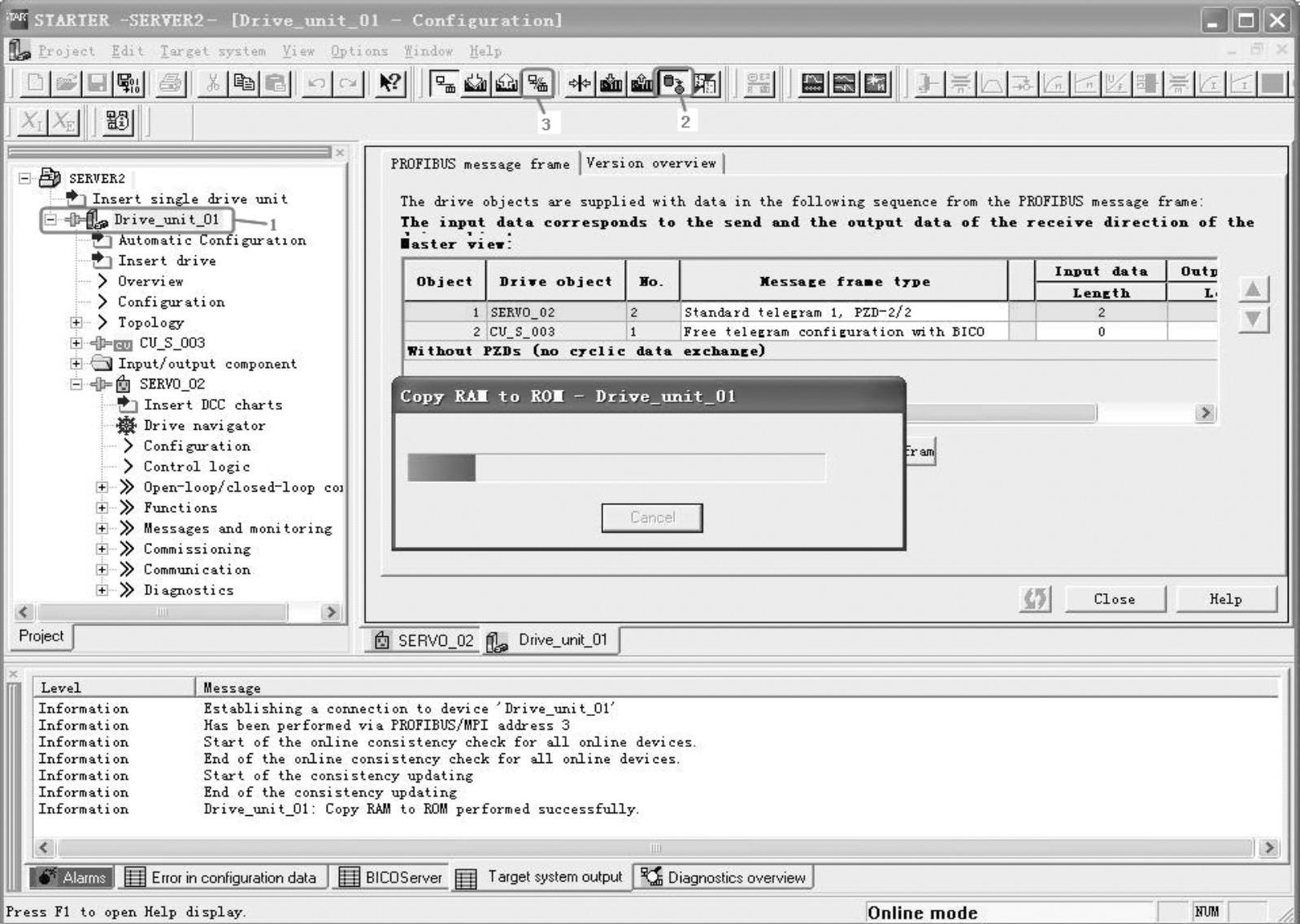Expand the Messages and monitoring node

(102, 528)
